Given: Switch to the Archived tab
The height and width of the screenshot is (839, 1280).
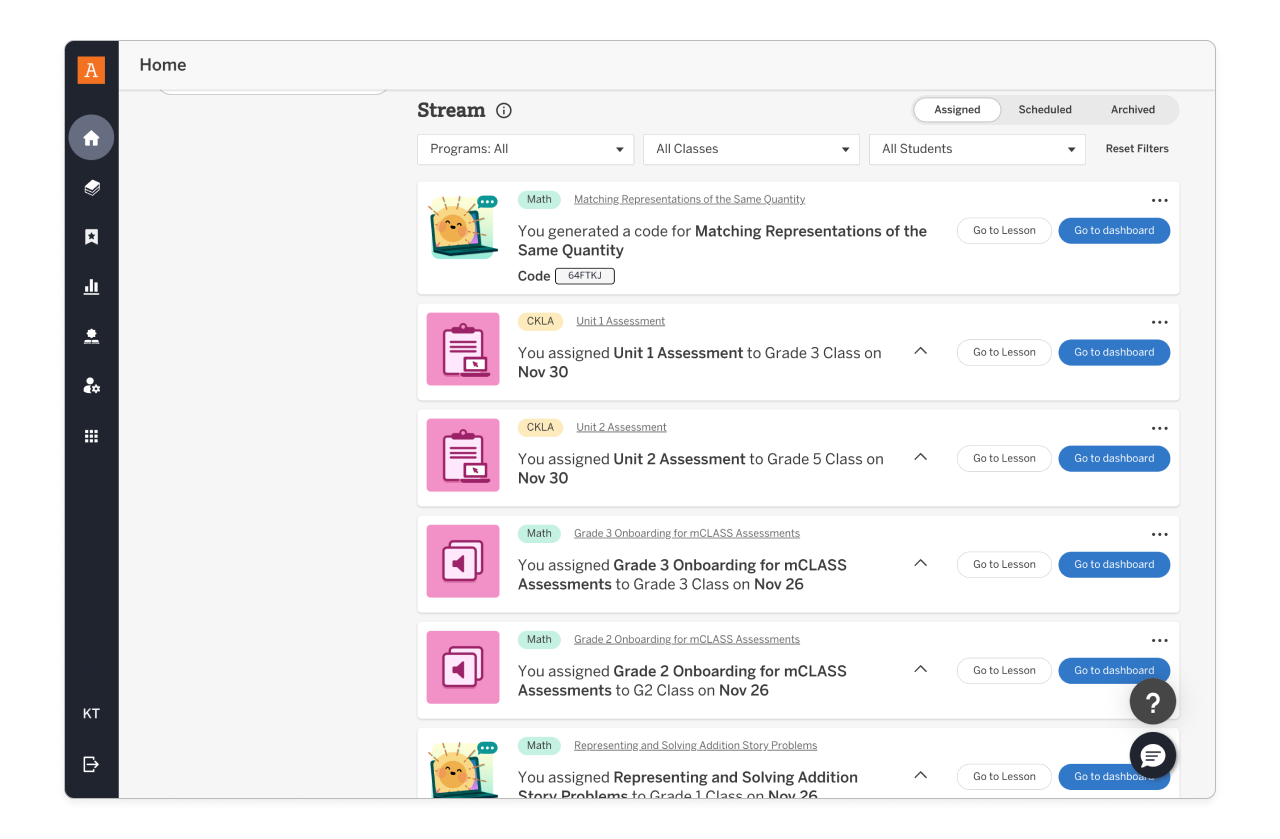Looking at the screenshot, I should click(1133, 110).
